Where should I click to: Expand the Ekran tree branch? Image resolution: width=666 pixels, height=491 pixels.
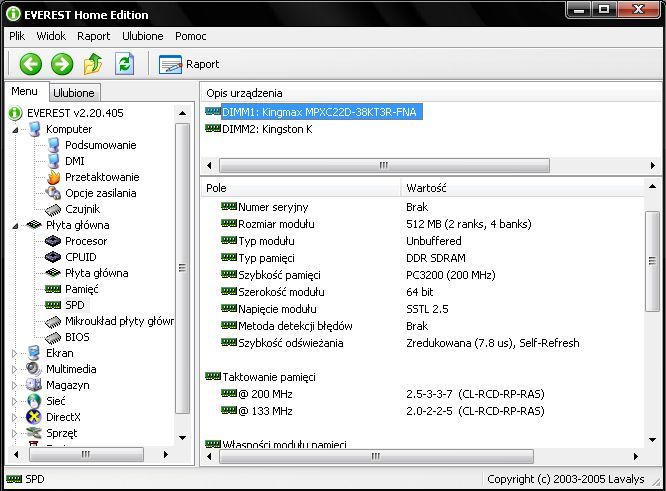pos(14,353)
